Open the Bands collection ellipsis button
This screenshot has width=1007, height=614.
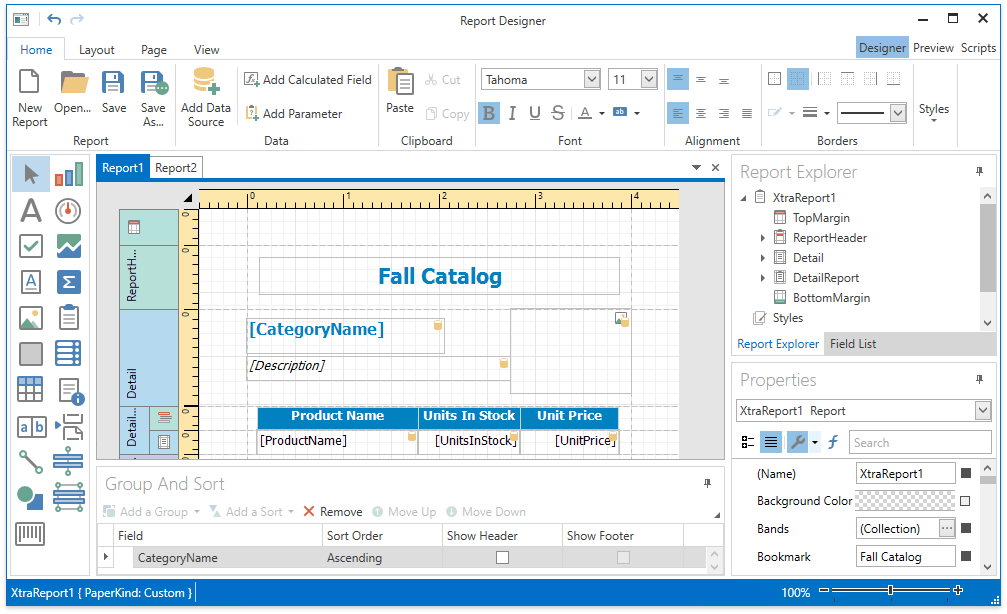(x=947, y=528)
